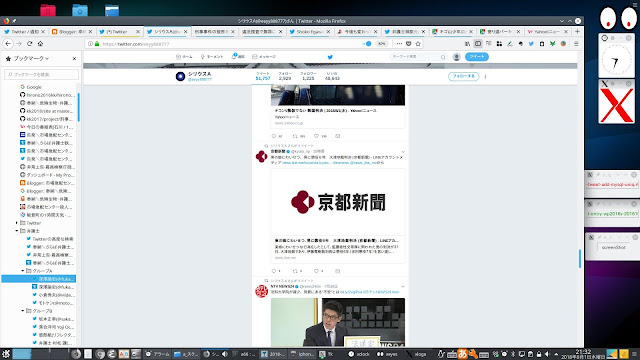Retweet the 京都新聞 tweet
The image size is (640, 360).
coord(296,271)
